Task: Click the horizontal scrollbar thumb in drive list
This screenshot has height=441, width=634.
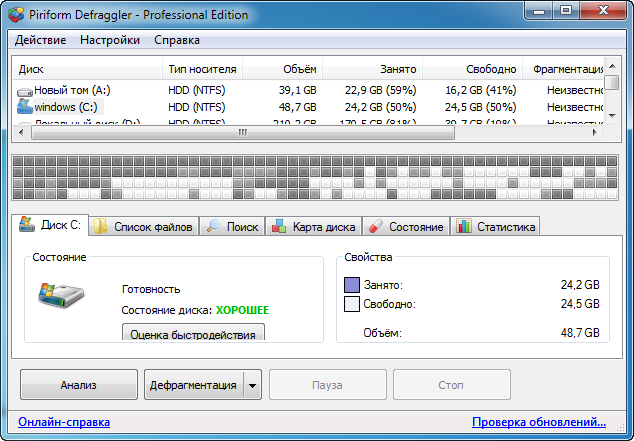Action: pos(243,133)
